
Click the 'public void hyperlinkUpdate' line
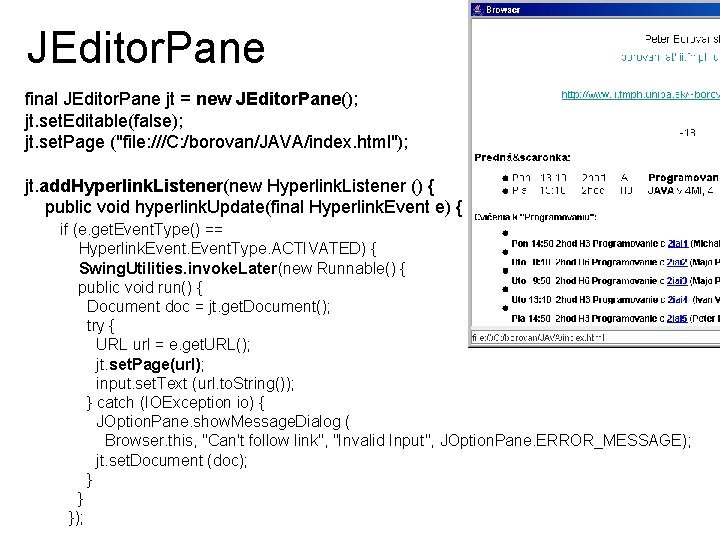click(253, 207)
